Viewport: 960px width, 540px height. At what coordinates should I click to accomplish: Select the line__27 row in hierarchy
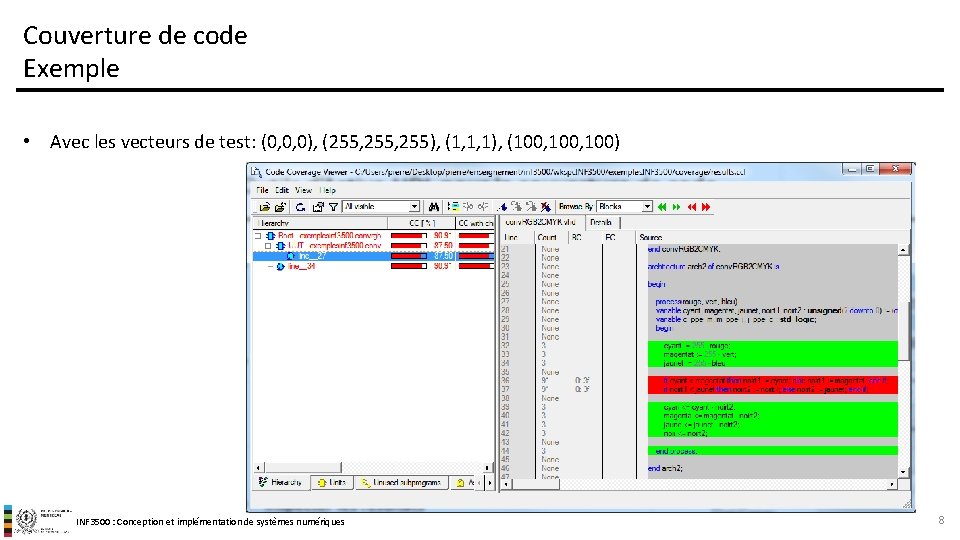[x=373, y=256]
